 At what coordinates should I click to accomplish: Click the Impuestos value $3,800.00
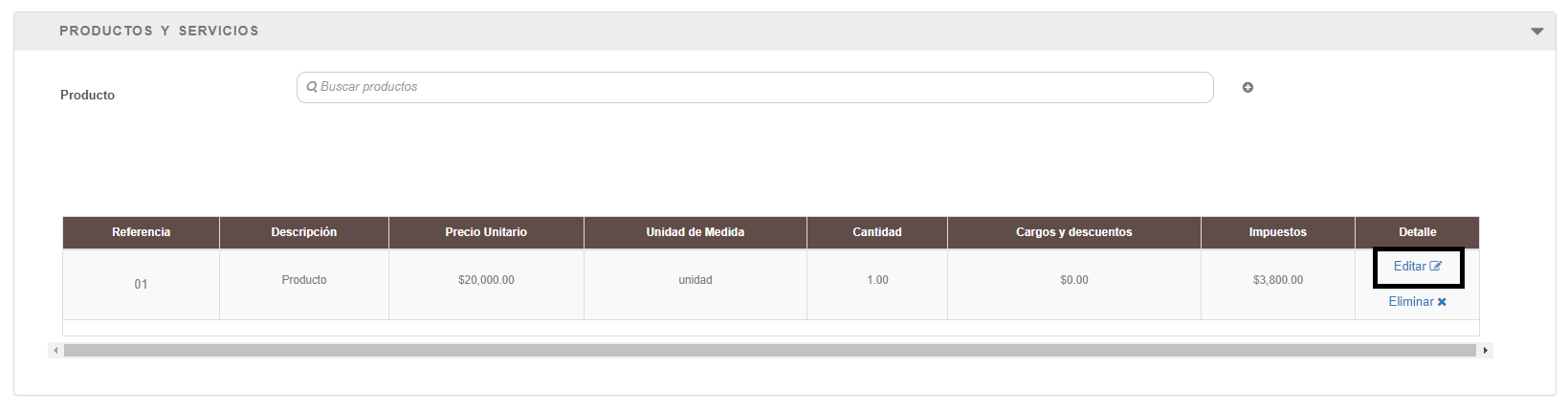(1278, 280)
